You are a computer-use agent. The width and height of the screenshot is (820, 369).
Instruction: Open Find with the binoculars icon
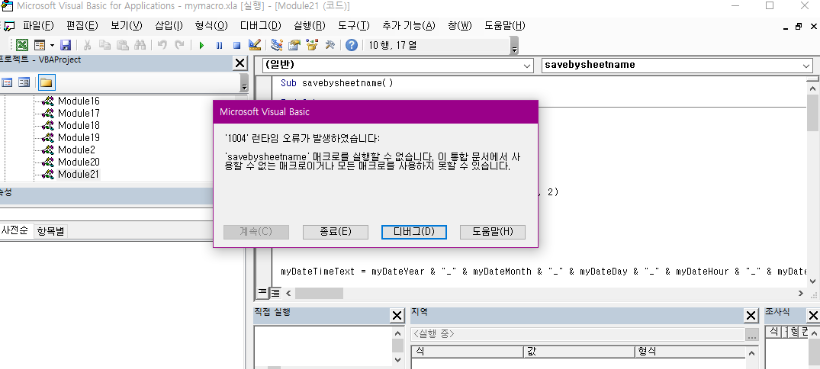pyautogui.click(x=139, y=45)
